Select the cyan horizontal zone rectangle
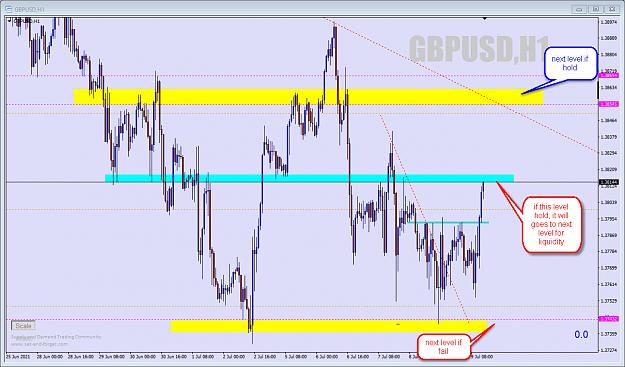Viewport: 625px width, 367px height. [309, 178]
